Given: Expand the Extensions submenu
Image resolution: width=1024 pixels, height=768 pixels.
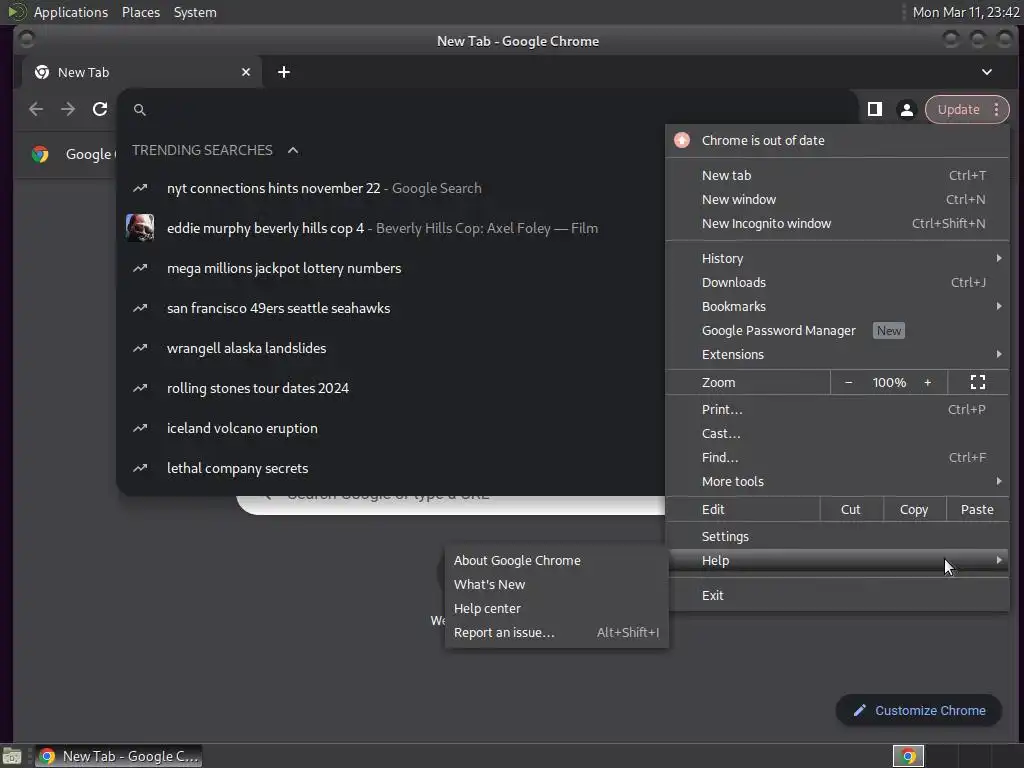Looking at the screenshot, I should coord(837,355).
